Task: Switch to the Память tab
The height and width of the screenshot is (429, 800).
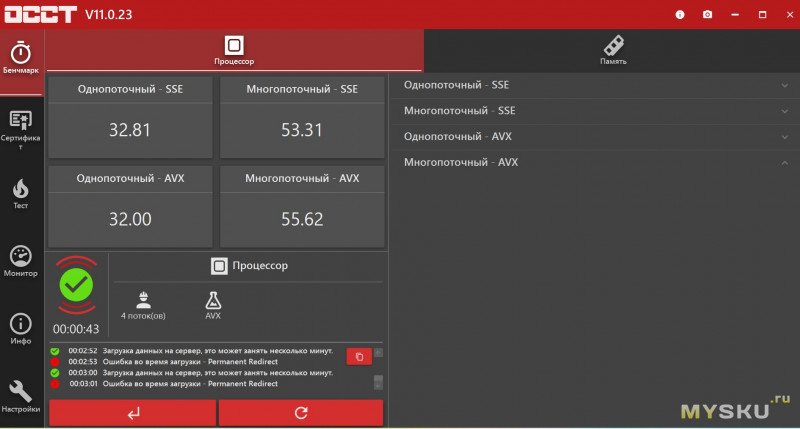Action: tap(612, 50)
